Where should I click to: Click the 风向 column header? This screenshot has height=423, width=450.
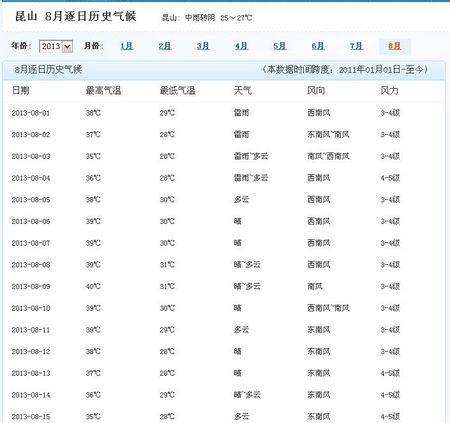316,90
